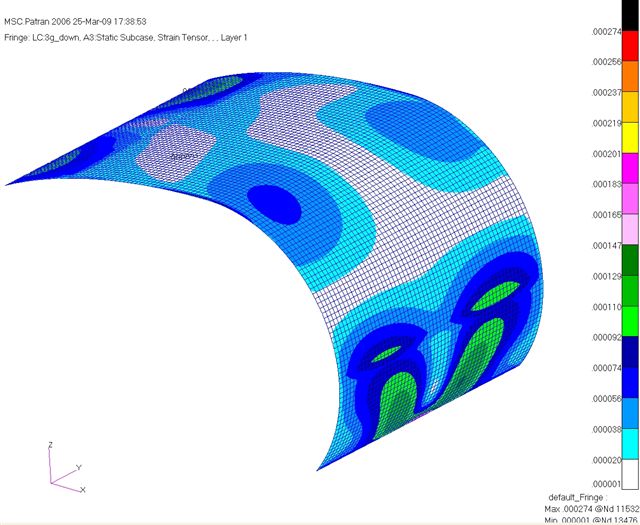The width and height of the screenshot is (640, 525).
Task: Click the white swatch at the legend bottom
Action: (630, 474)
